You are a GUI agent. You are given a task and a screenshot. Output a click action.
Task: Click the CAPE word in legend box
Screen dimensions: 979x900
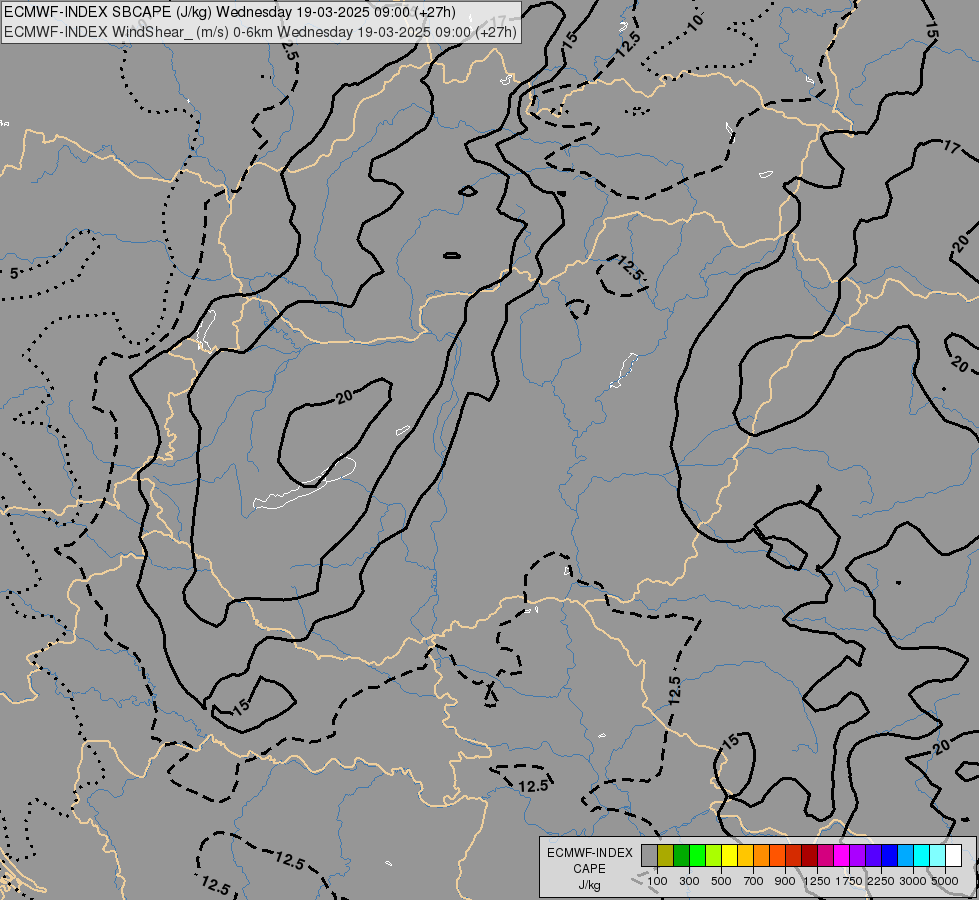pos(589,869)
